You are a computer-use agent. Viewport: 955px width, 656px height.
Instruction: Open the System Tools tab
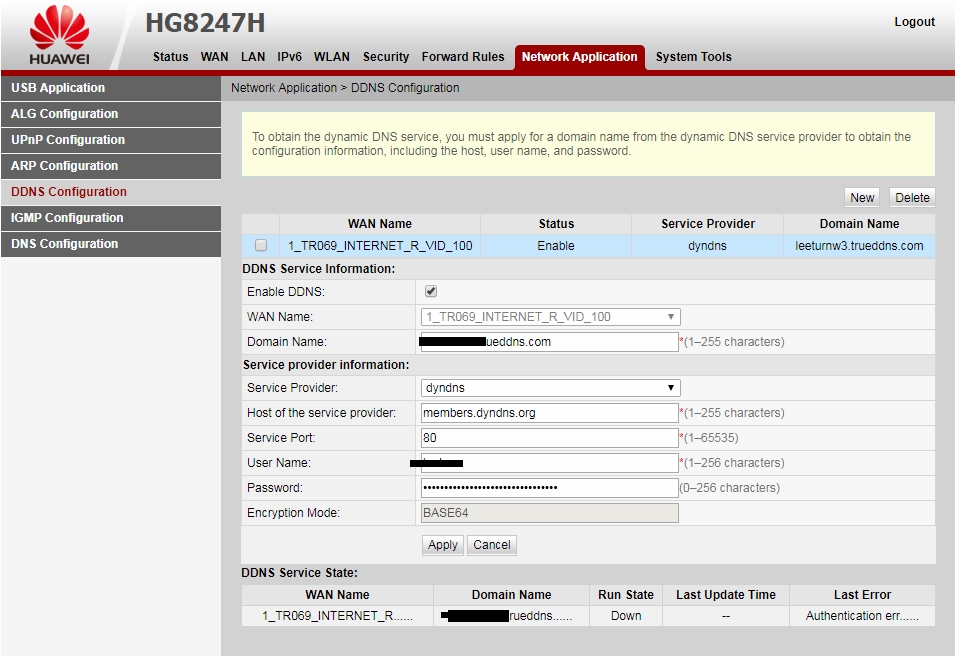pyautogui.click(x=694, y=57)
